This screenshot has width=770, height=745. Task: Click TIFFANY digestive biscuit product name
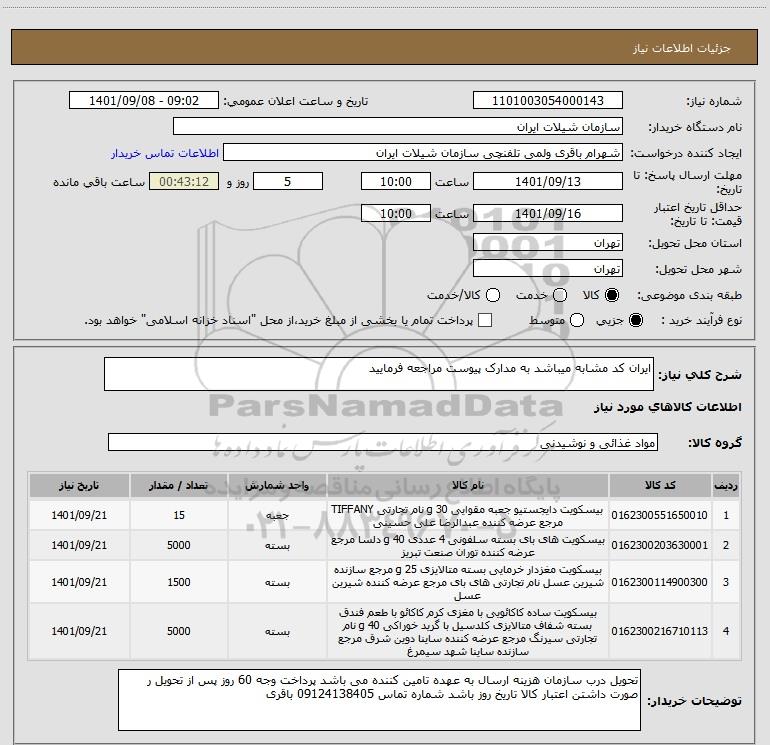467,516
